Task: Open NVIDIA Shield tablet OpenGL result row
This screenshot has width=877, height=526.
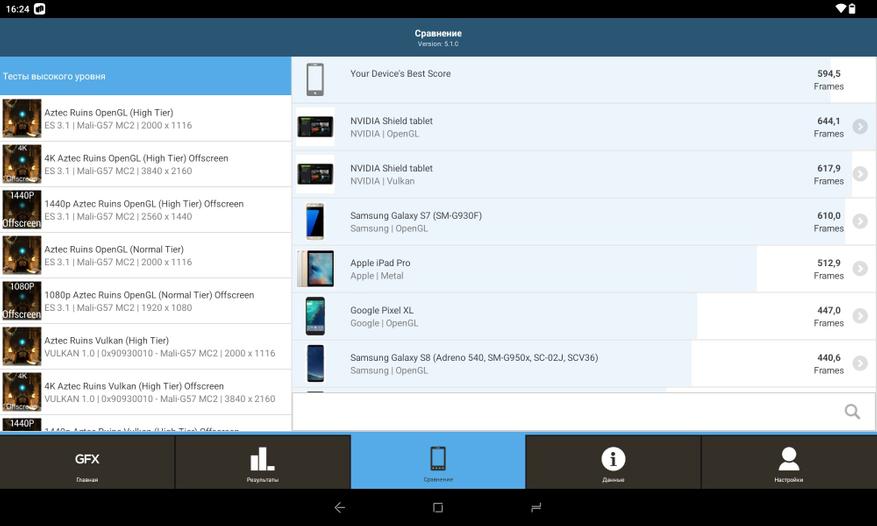Action: 584,127
